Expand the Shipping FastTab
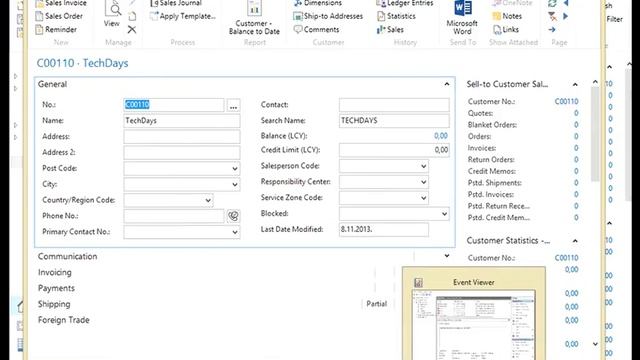Screen dimensions: 640x360 coord(54,304)
